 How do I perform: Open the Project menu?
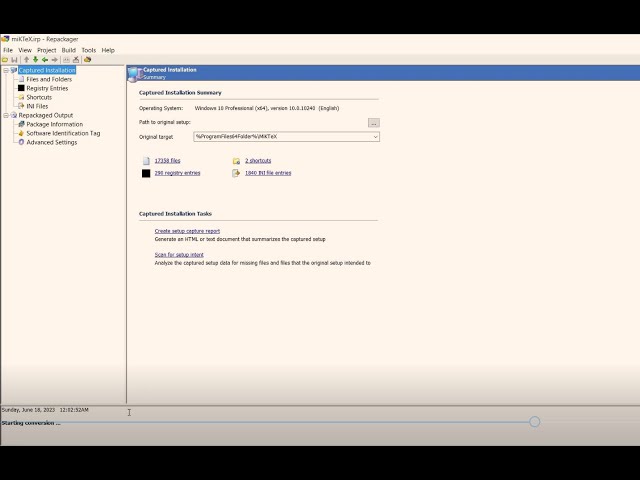(47, 50)
